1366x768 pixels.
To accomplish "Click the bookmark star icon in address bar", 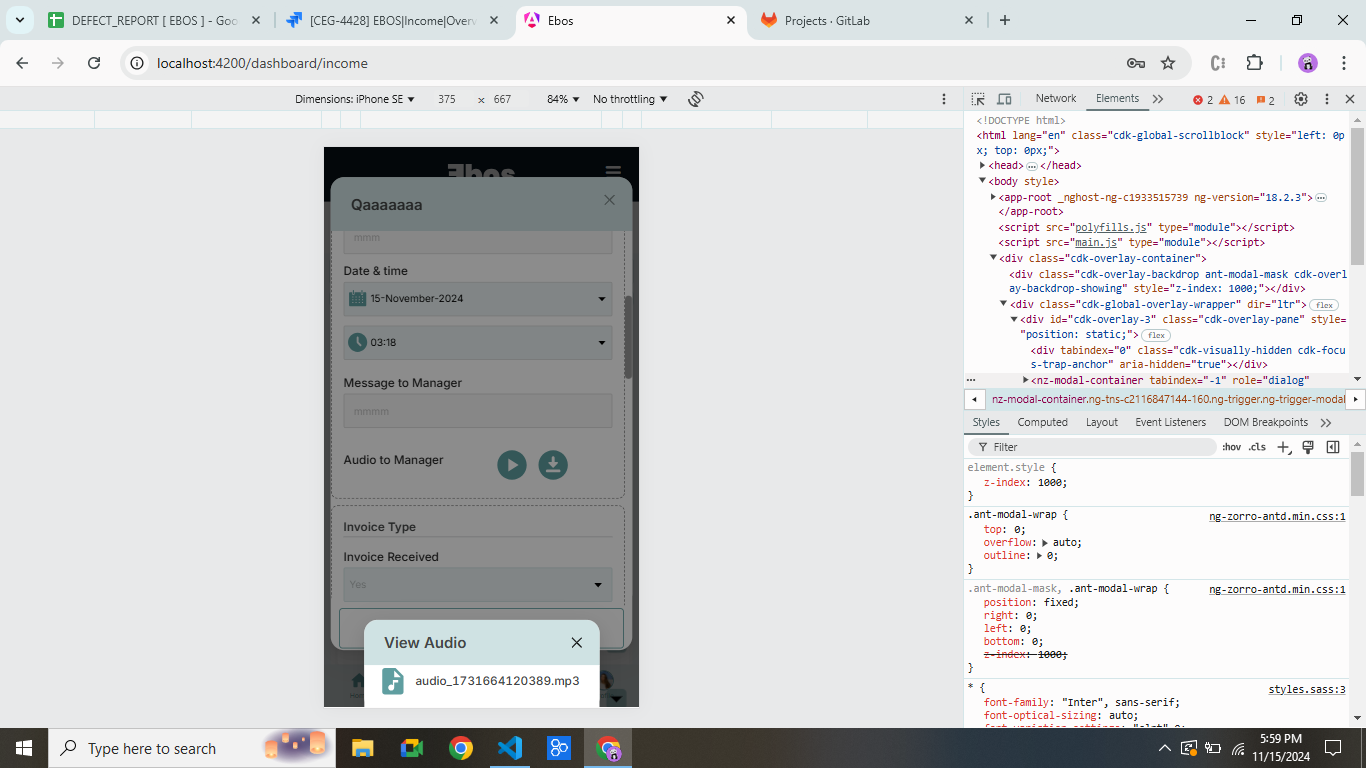I will pos(1168,63).
